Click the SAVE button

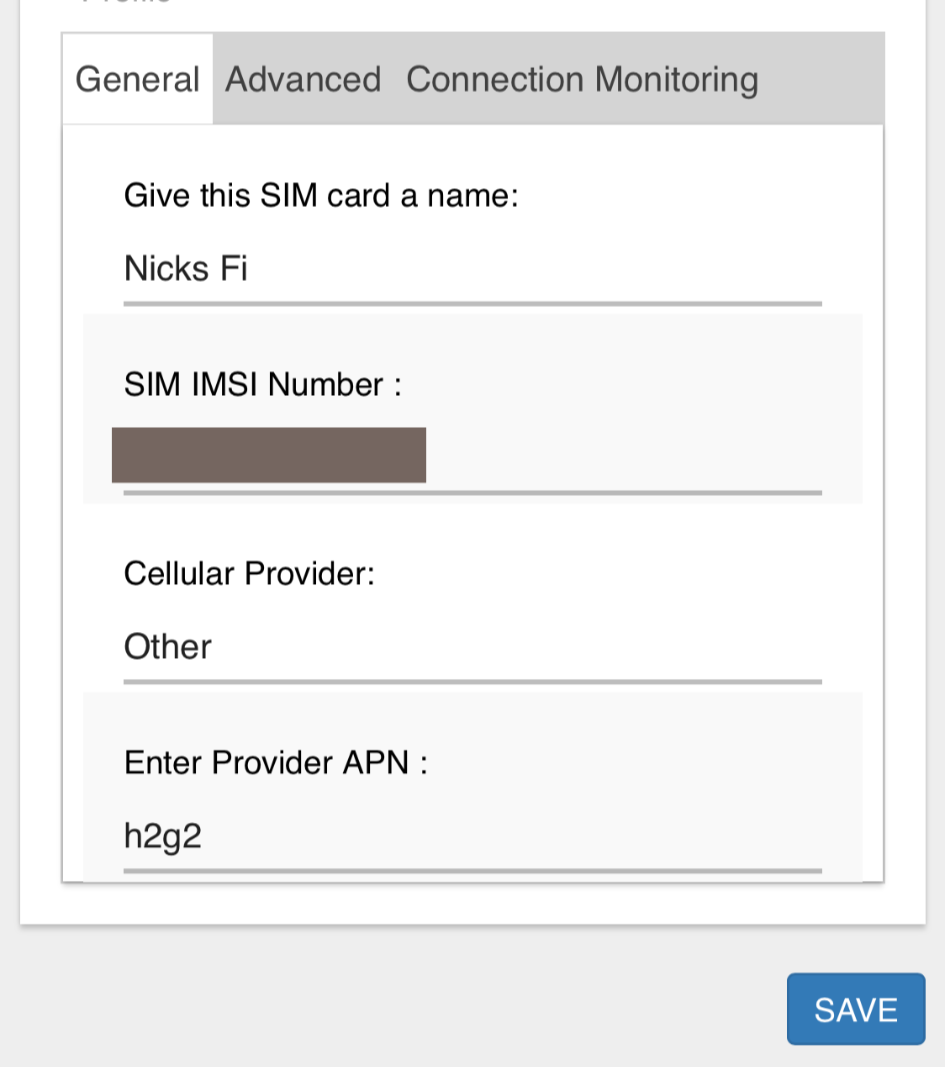[x=855, y=1009]
